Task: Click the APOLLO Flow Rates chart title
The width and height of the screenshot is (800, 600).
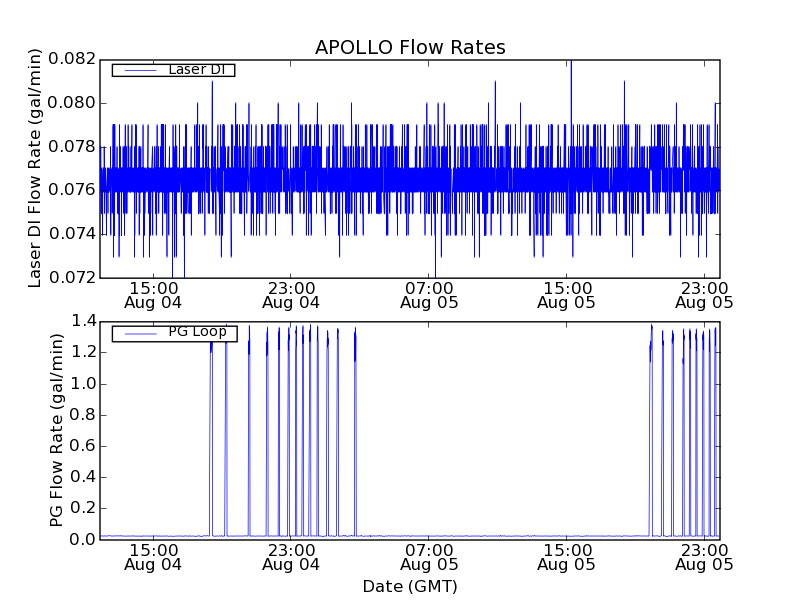Action: click(410, 48)
